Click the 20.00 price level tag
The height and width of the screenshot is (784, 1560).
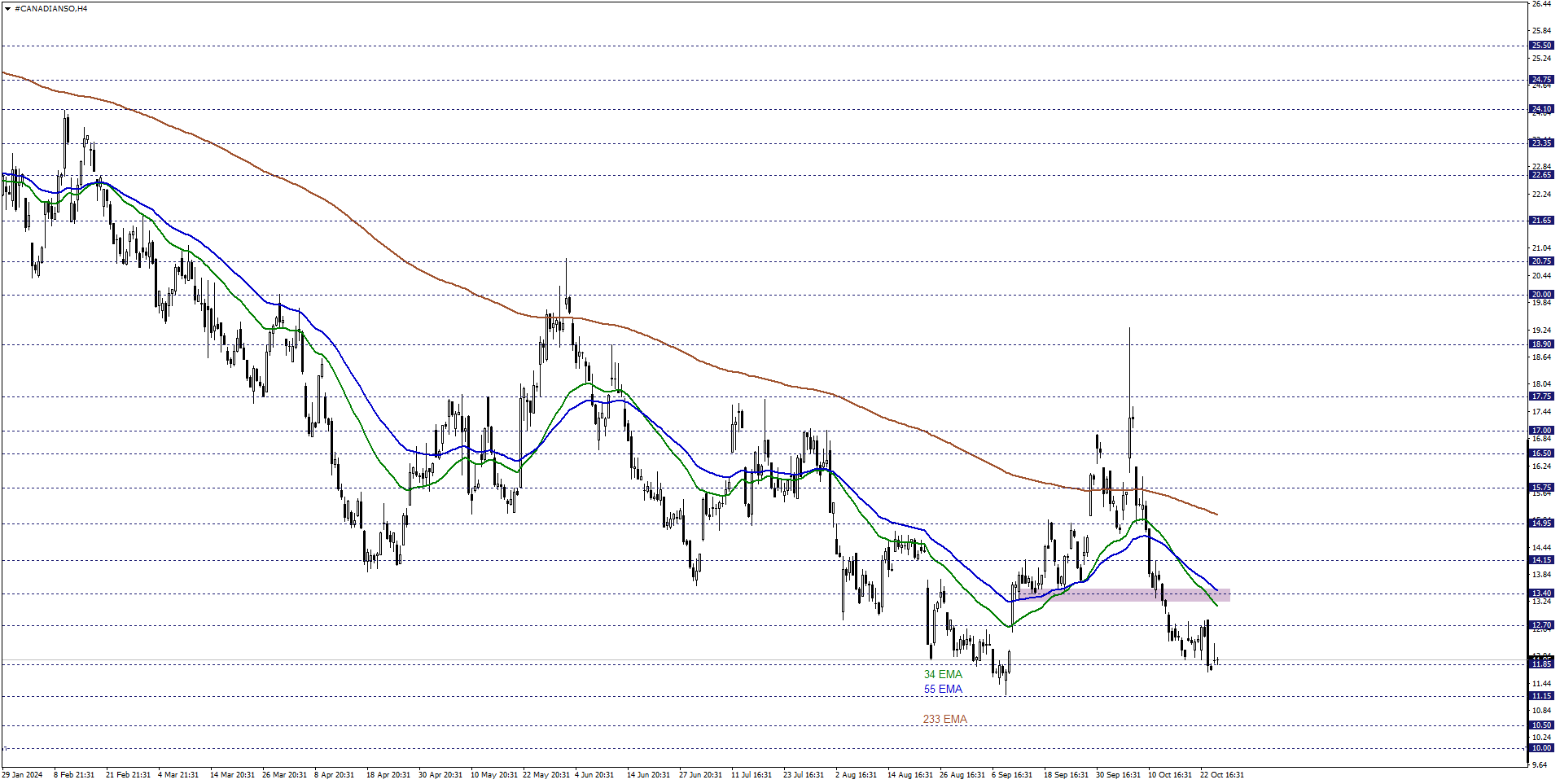point(1541,295)
